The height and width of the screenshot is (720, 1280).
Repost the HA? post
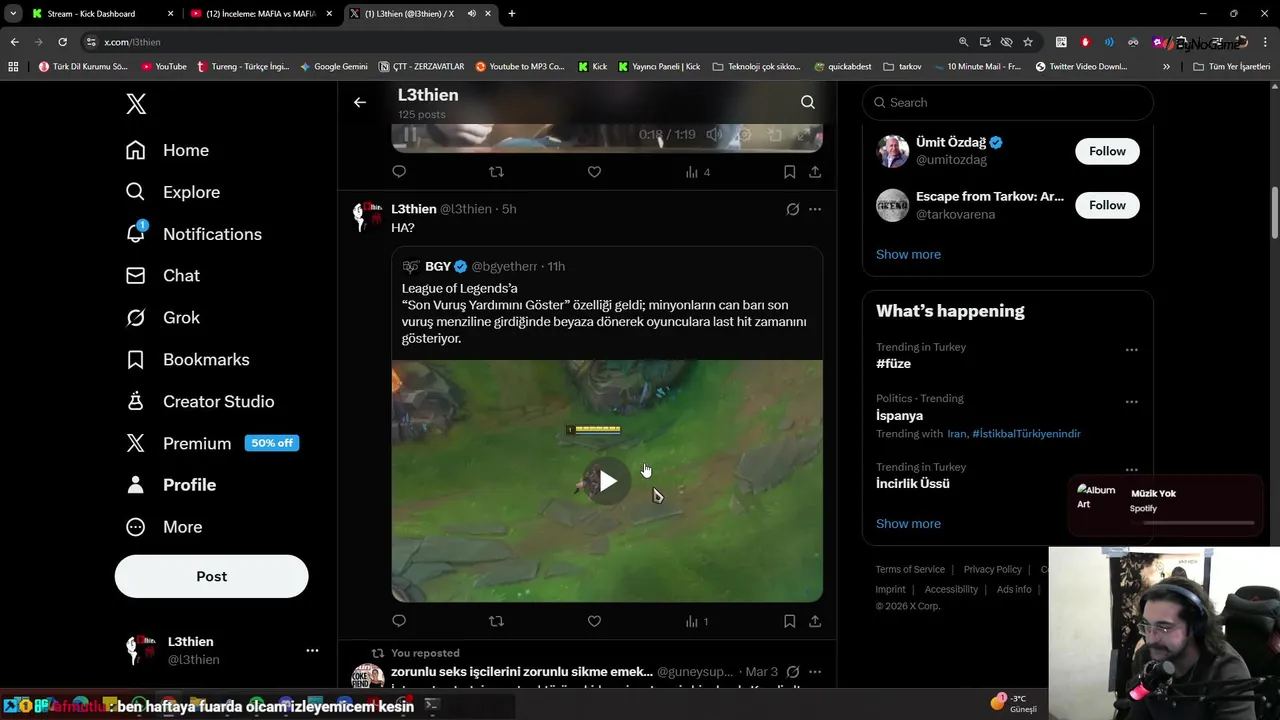496,621
